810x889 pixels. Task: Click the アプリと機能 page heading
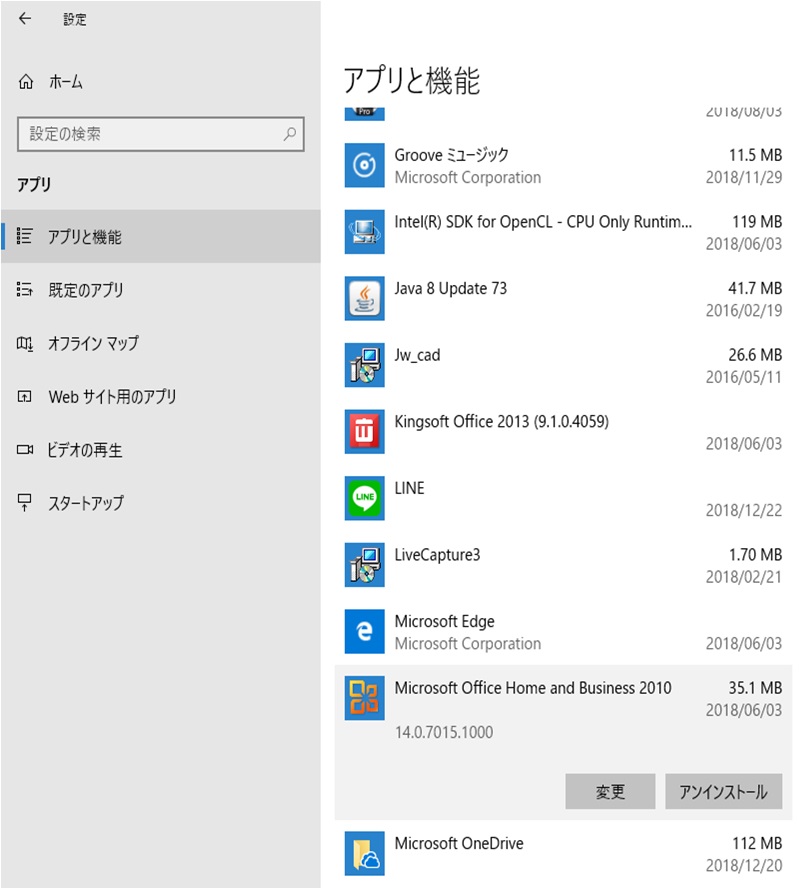(x=412, y=80)
